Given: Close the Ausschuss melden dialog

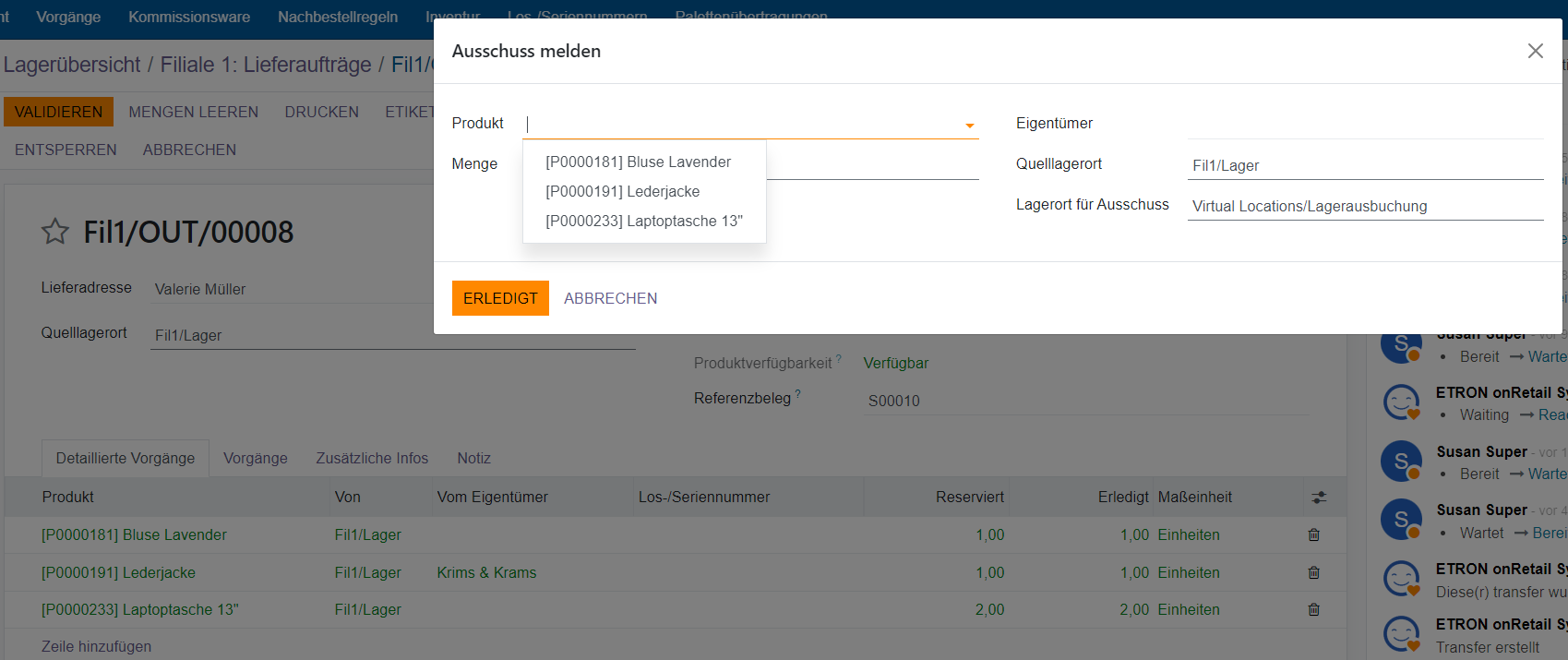Looking at the screenshot, I should point(1535,51).
